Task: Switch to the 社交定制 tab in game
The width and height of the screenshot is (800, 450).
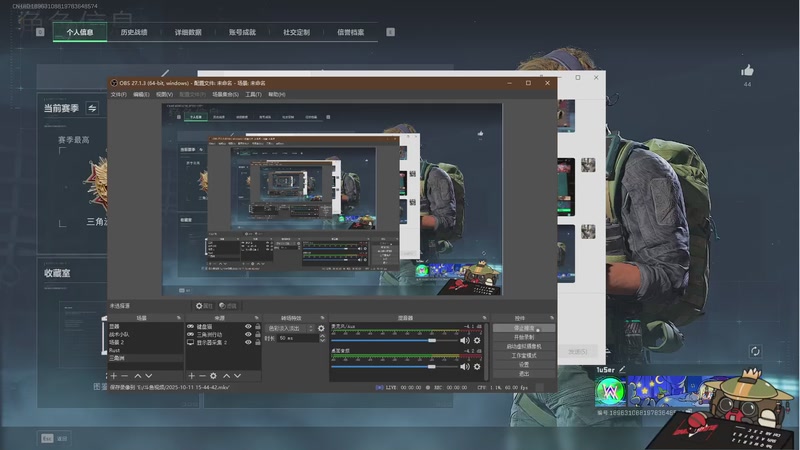Action: click(296, 32)
